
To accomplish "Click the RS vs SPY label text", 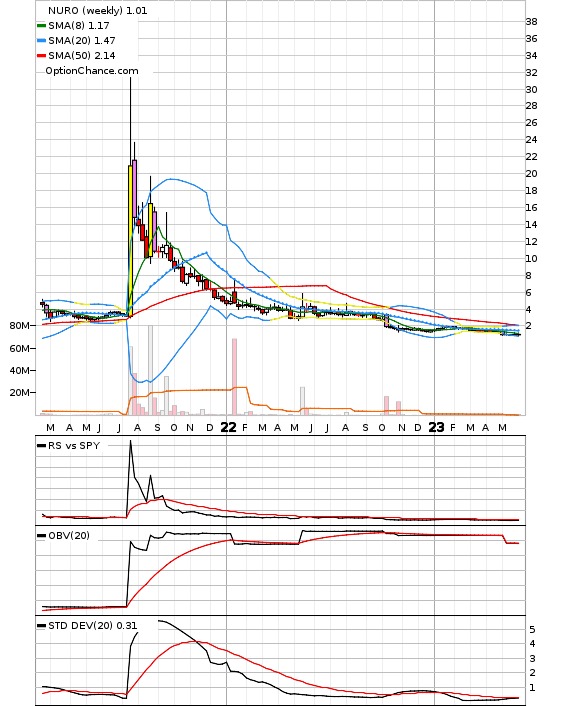I will point(74,446).
